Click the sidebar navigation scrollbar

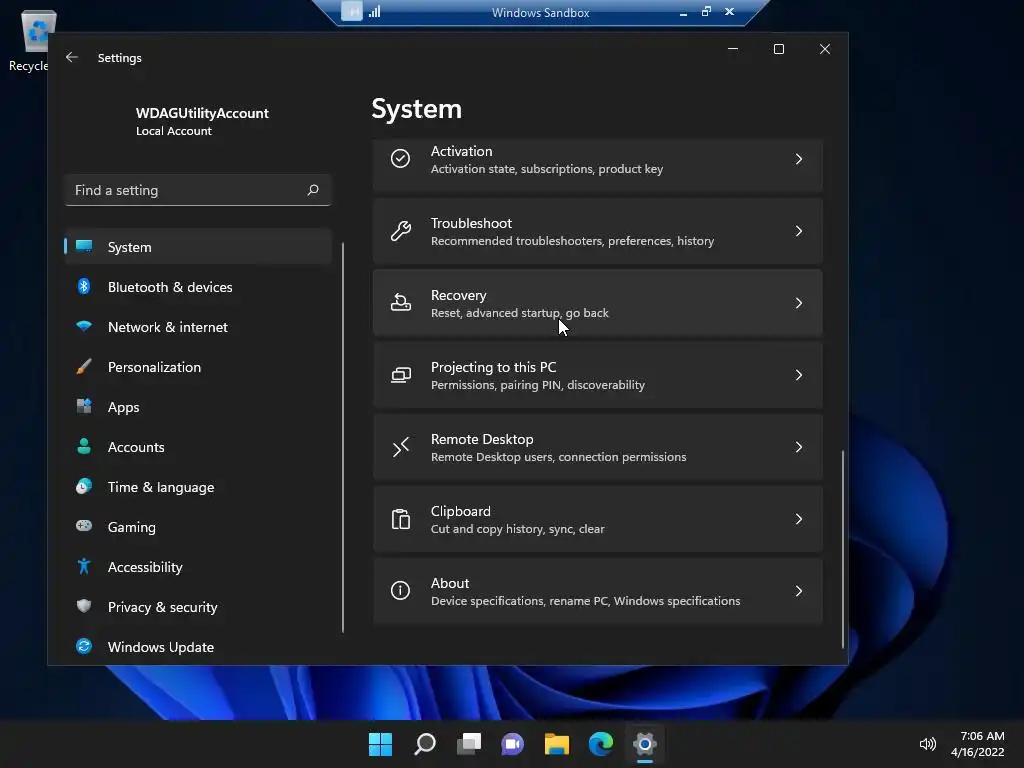point(343,438)
